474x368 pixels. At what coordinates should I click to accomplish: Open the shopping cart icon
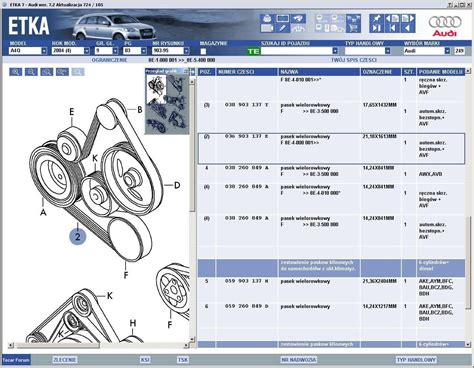click(354, 28)
